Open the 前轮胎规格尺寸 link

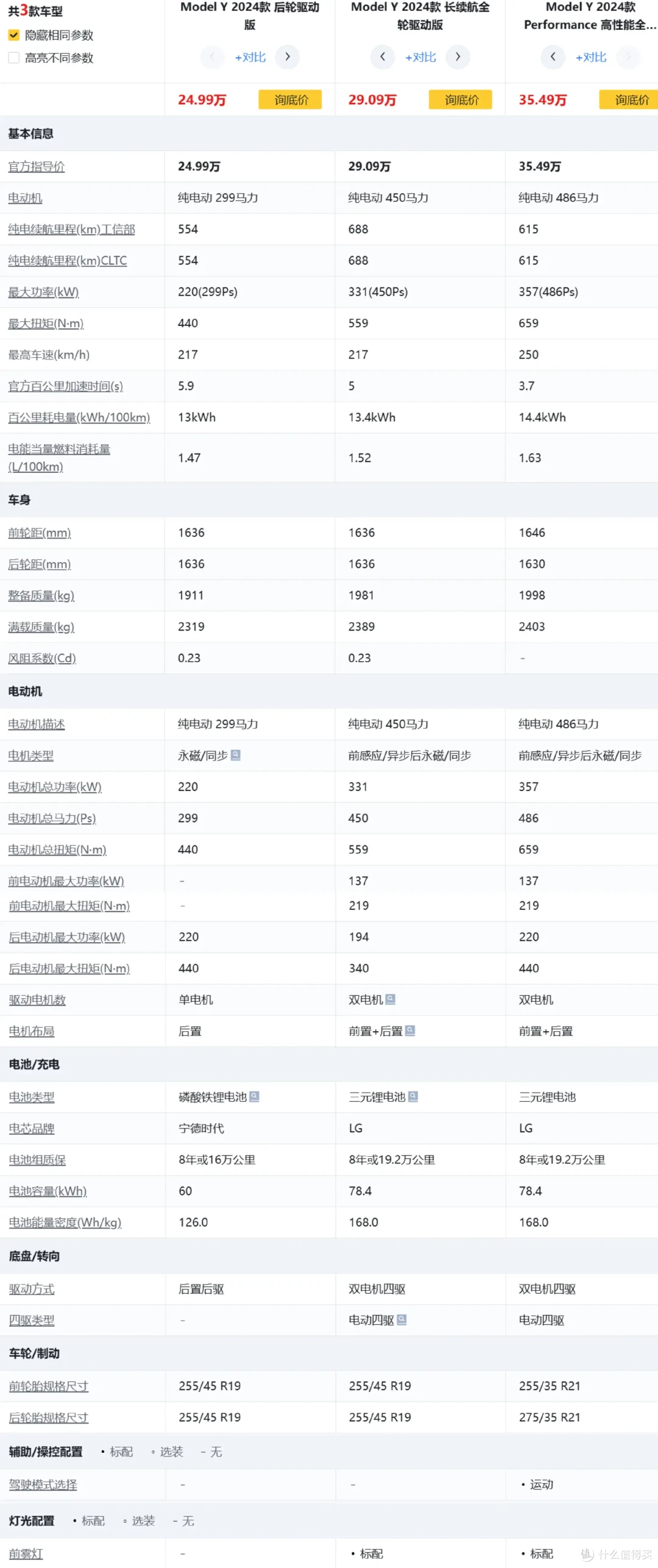49,1386
